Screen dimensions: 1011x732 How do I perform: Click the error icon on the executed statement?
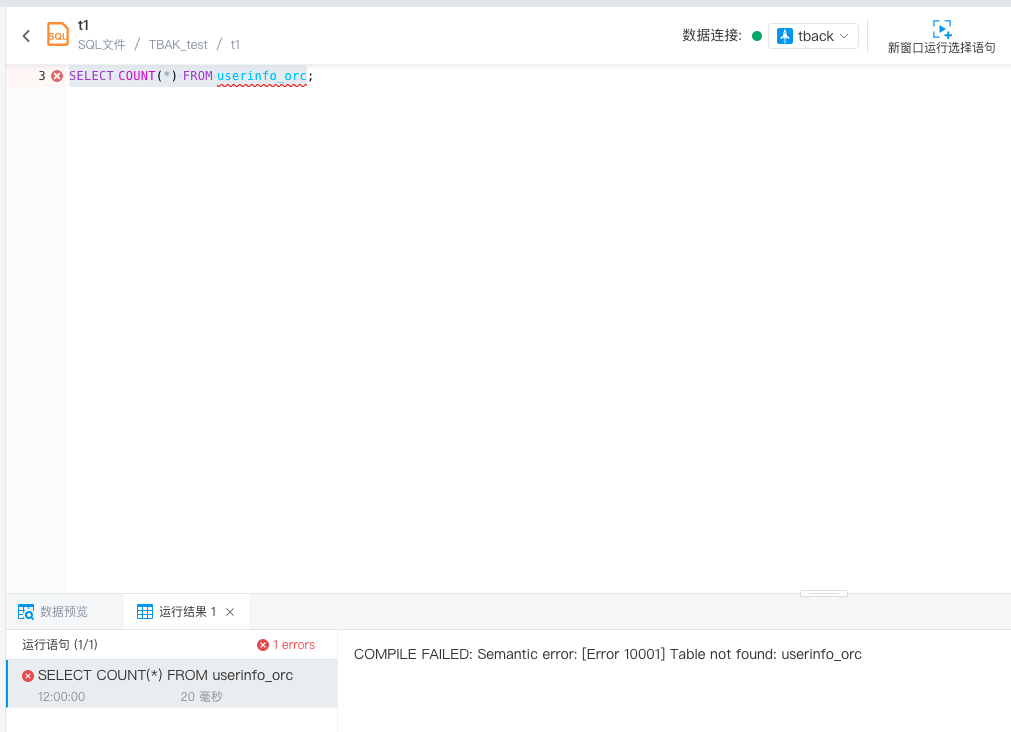pyautogui.click(x=28, y=676)
